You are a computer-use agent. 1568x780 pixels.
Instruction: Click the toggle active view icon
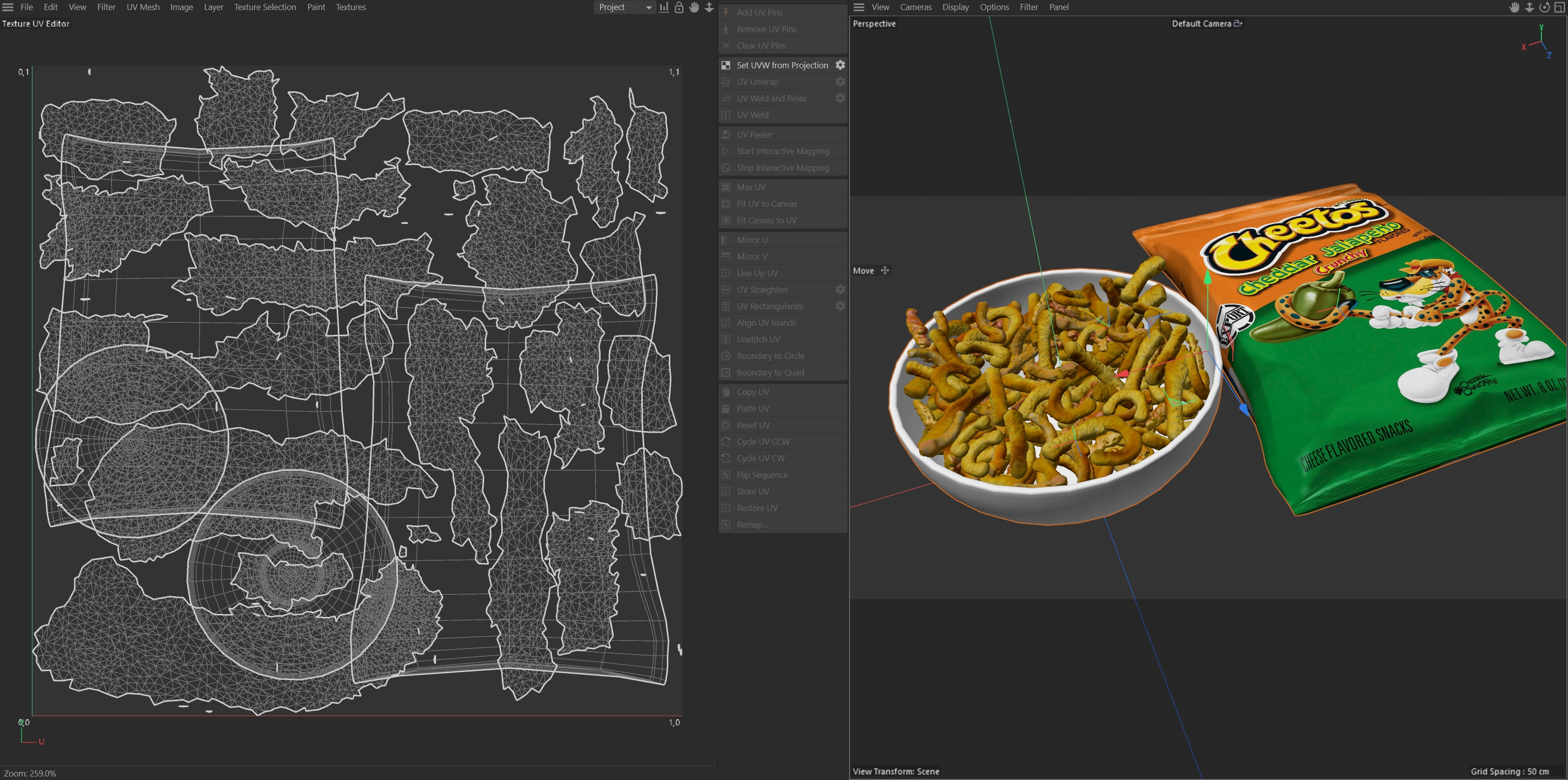coord(1559,8)
